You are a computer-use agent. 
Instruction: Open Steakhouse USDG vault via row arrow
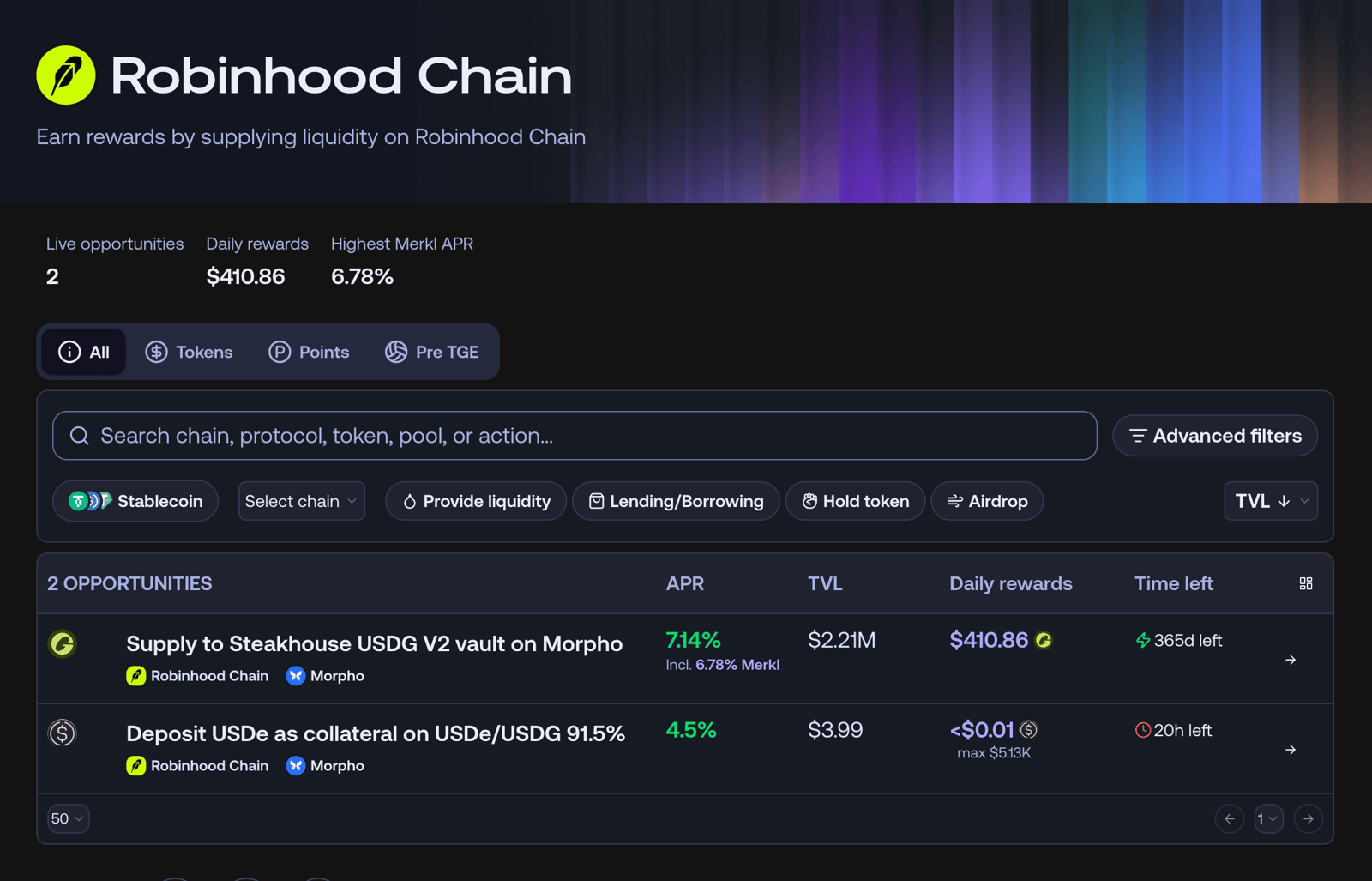(1291, 660)
